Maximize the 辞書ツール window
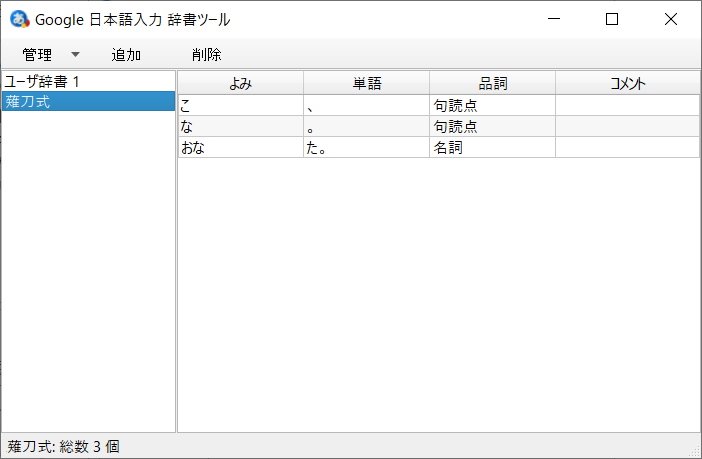Image resolution: width=702 pixels, height=459 pixels. tap(612, 19)
